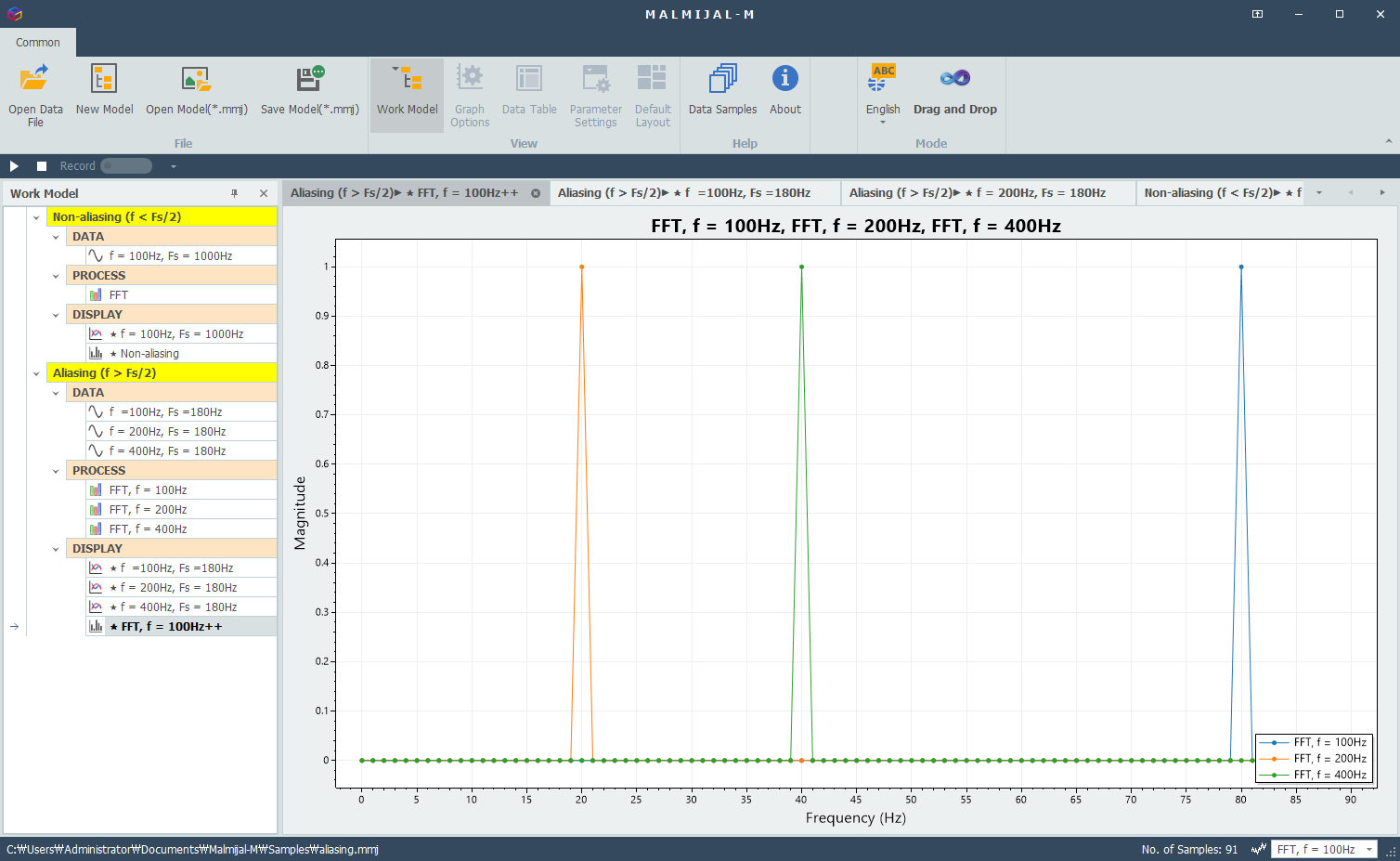This screenshot has height=861, width=1400.
Task: Open dropdown arrow next to Record
Action: click(174, 166)
